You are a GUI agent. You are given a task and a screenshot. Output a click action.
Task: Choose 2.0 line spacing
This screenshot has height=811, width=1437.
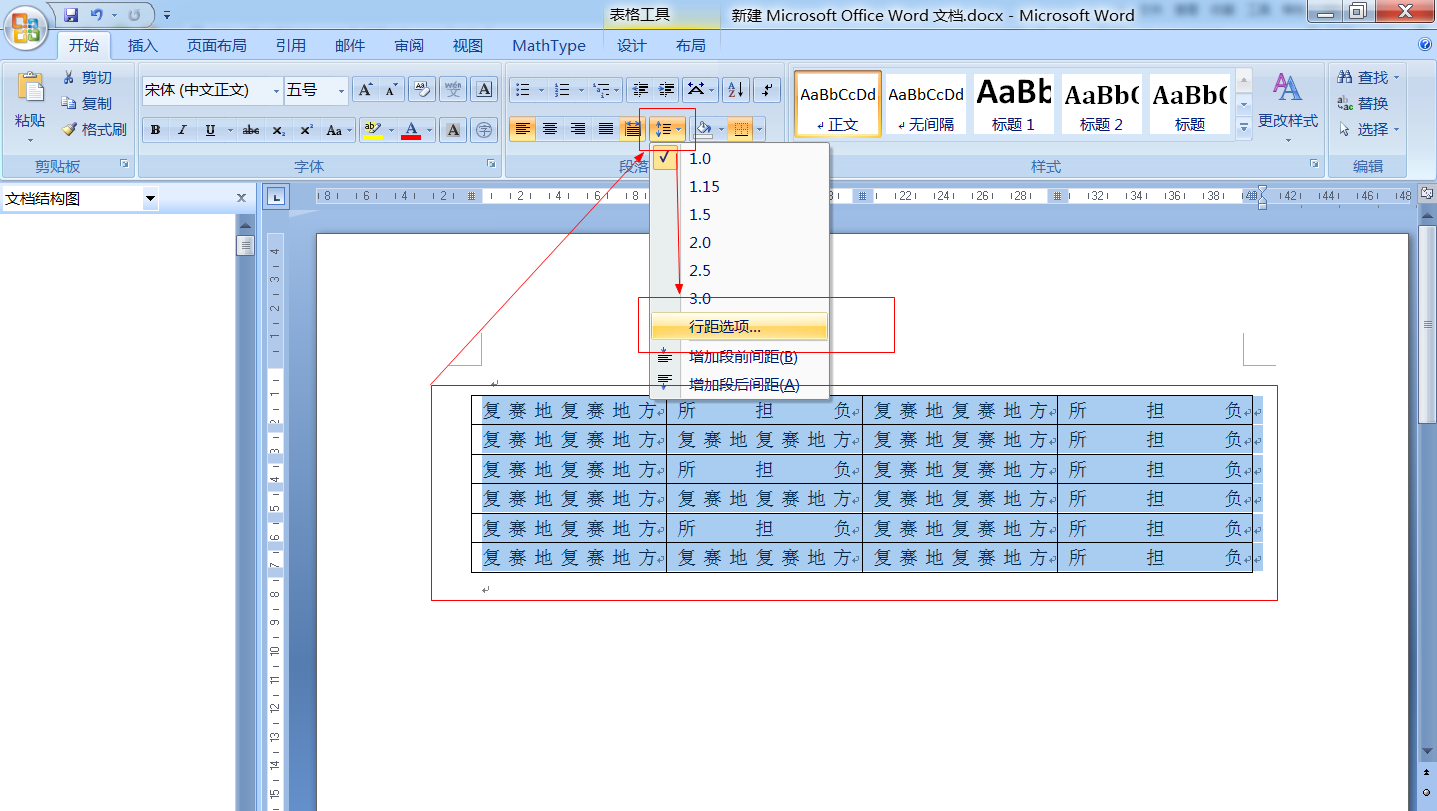point(700,243)
